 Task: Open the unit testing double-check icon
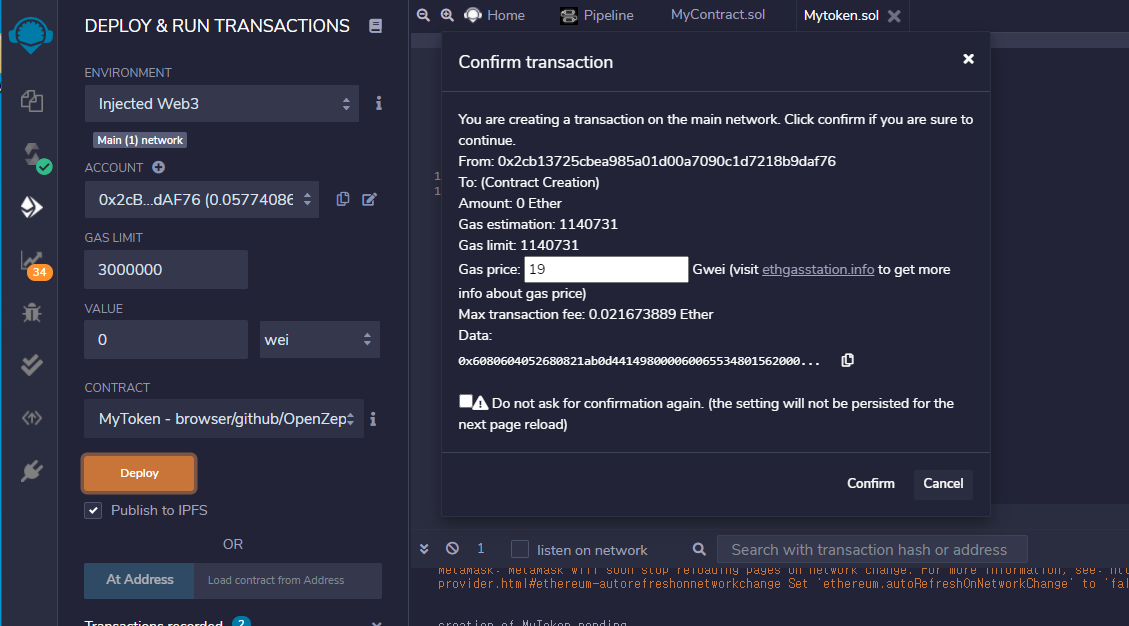32,365
